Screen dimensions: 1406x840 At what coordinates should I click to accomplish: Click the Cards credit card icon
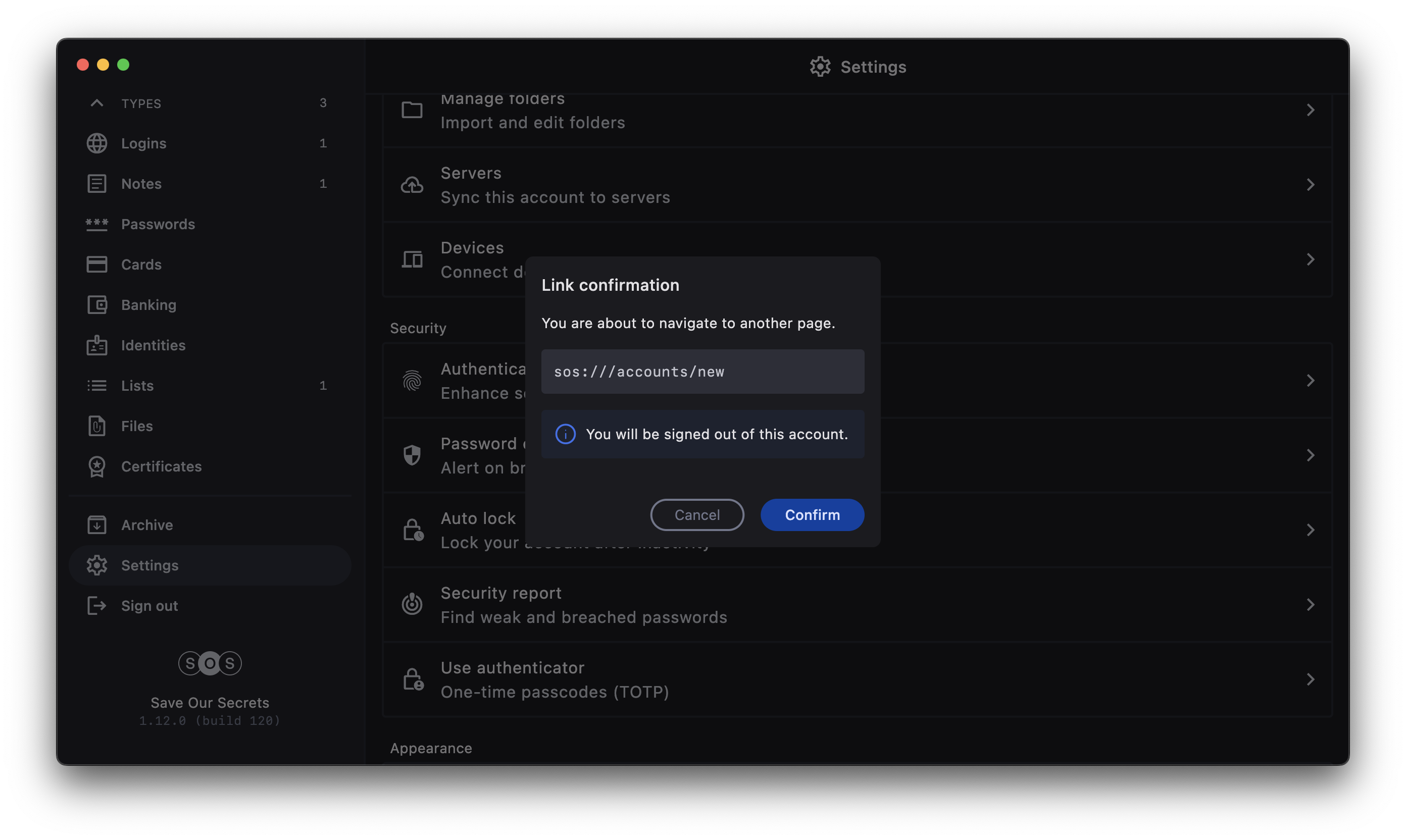tap(97, 265)
